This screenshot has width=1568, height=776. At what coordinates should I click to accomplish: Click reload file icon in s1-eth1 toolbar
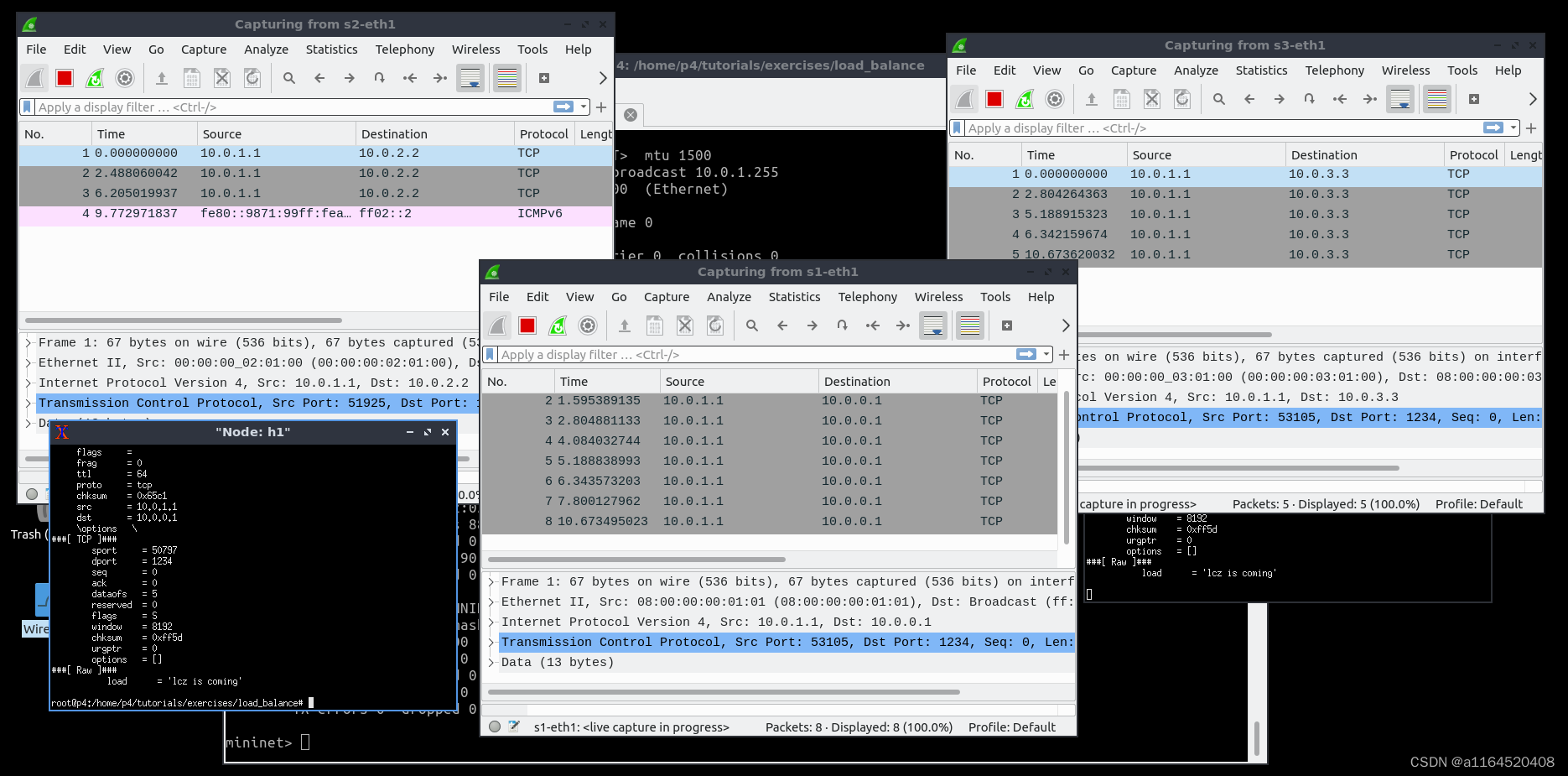pyautogui.click(x=715, y=326)
